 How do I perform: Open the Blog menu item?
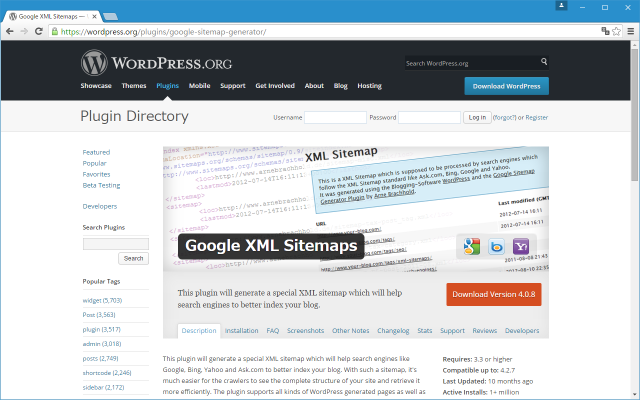(340, 86)
